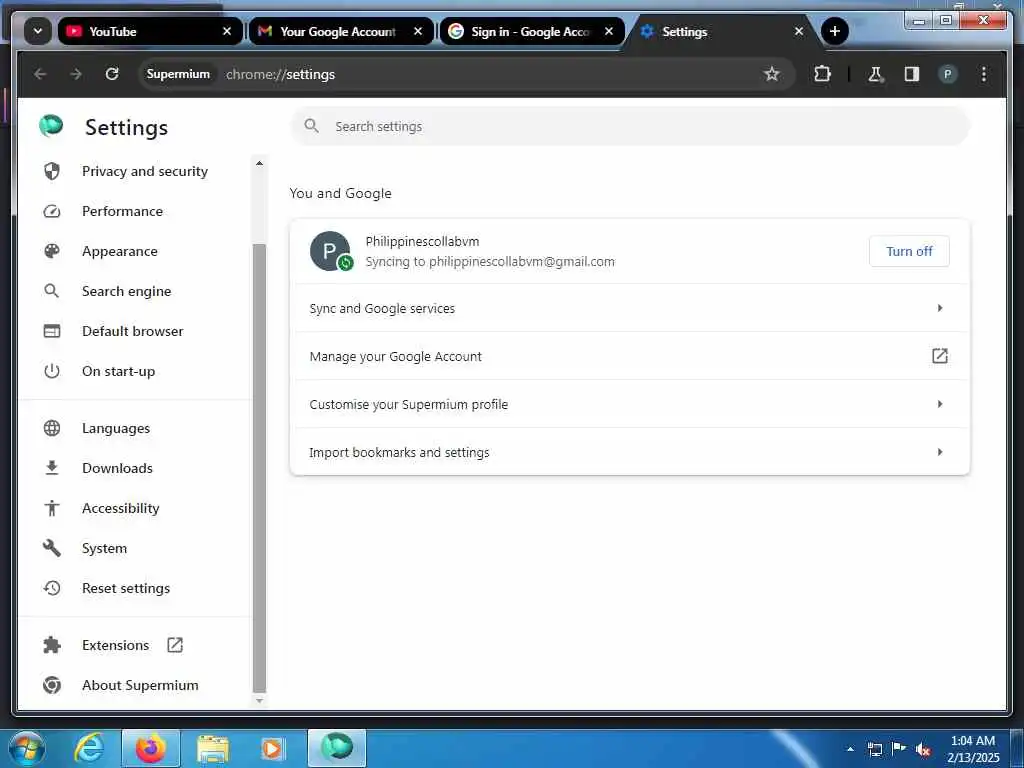
Task: Open Reset settings section
Action: click(x=125, y=588)
